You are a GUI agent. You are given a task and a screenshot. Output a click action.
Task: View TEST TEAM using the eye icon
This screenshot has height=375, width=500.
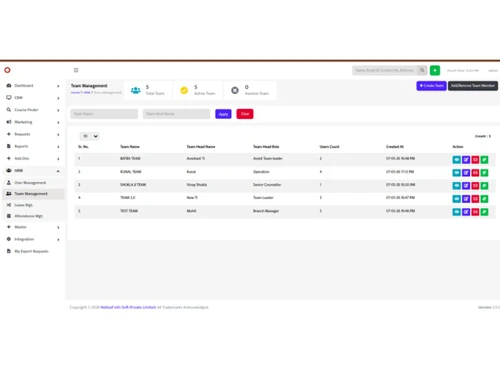click(x=456, y=212)
